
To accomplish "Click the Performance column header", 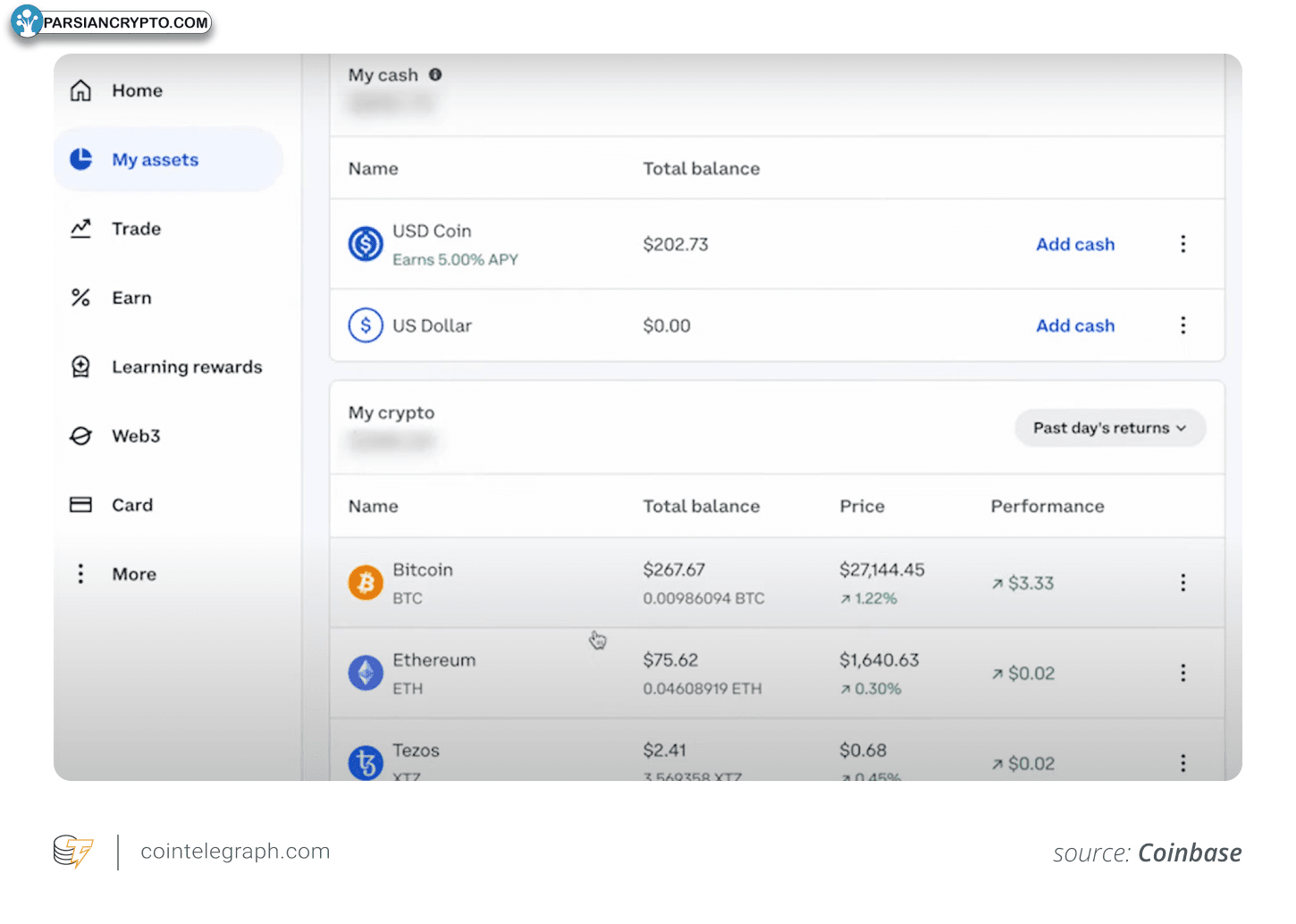I will 1048,507.
